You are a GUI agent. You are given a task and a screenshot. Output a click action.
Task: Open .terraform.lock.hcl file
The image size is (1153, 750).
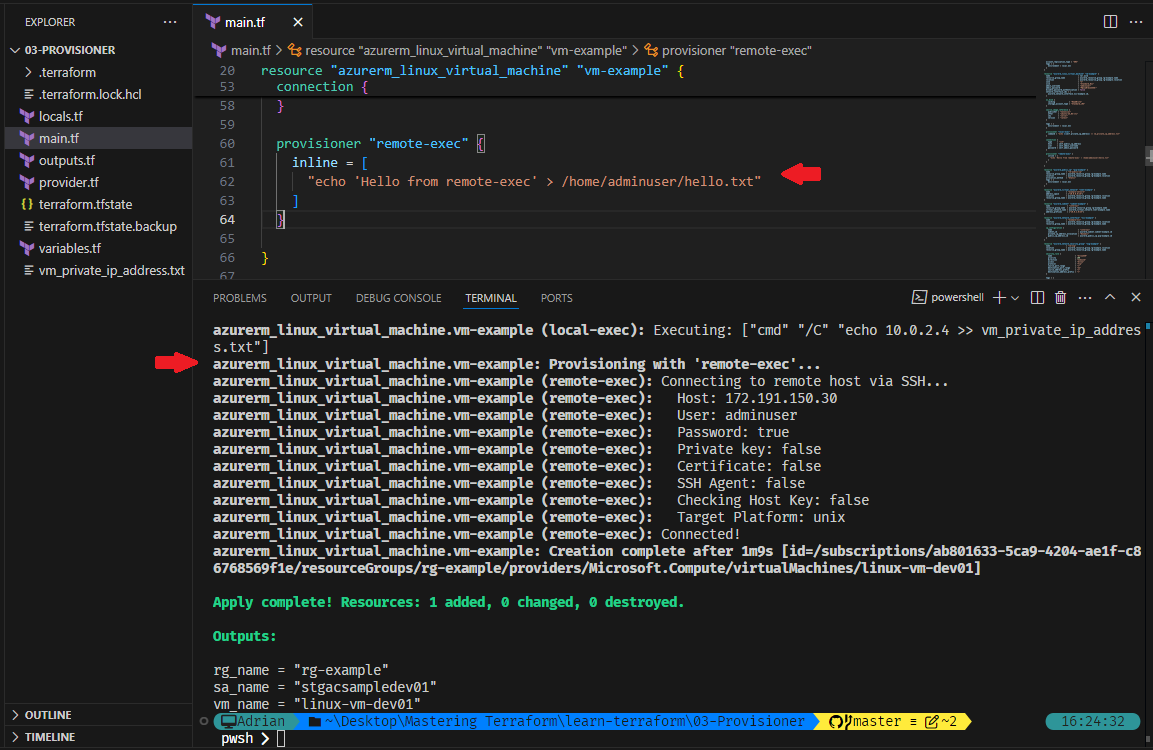click(99, 94)
